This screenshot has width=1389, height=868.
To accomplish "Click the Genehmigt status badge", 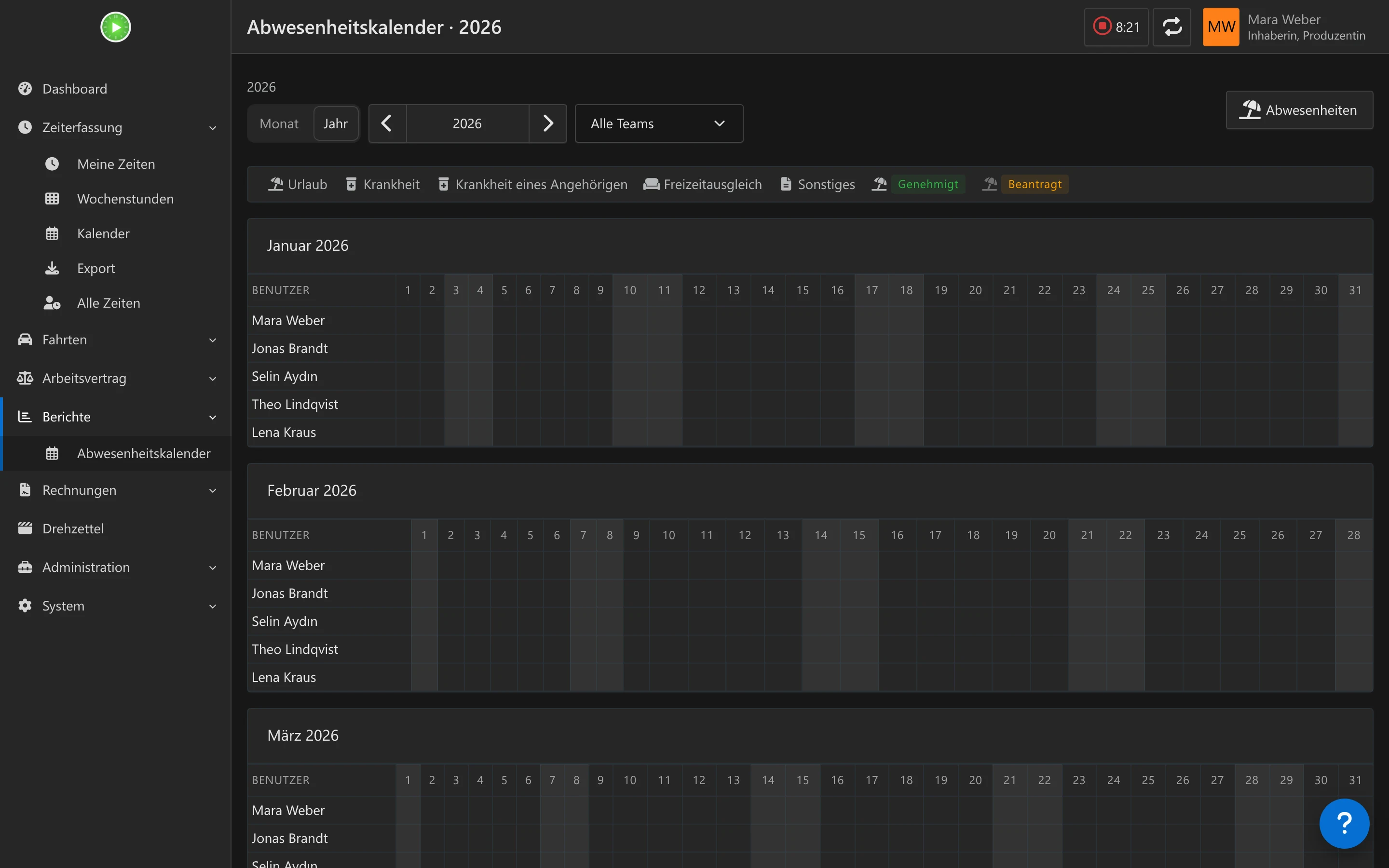I will [927, 184].
